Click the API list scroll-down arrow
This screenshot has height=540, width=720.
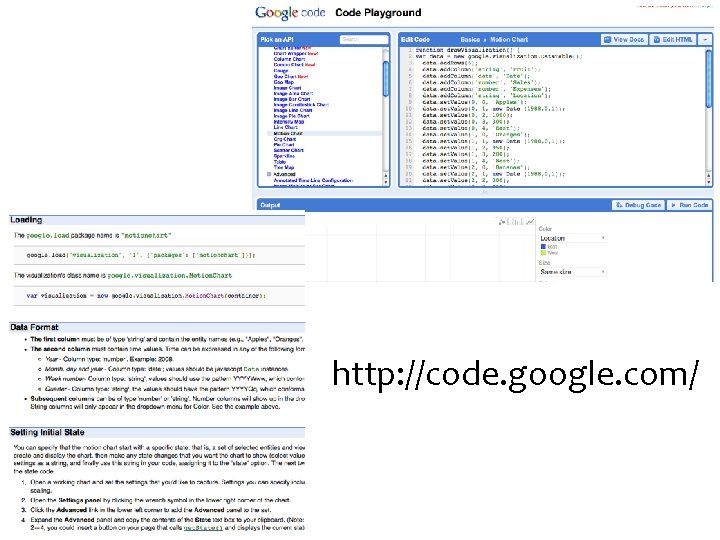386,182
